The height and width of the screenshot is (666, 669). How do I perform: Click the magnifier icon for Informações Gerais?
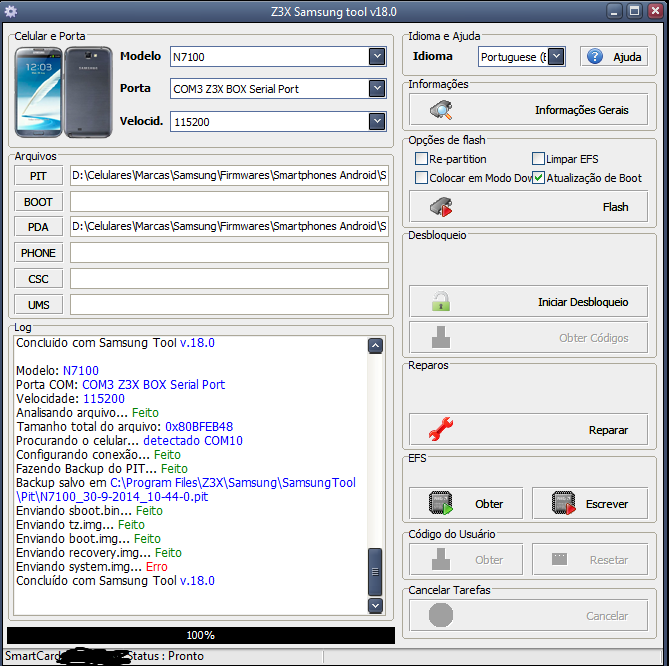point(441,110)
